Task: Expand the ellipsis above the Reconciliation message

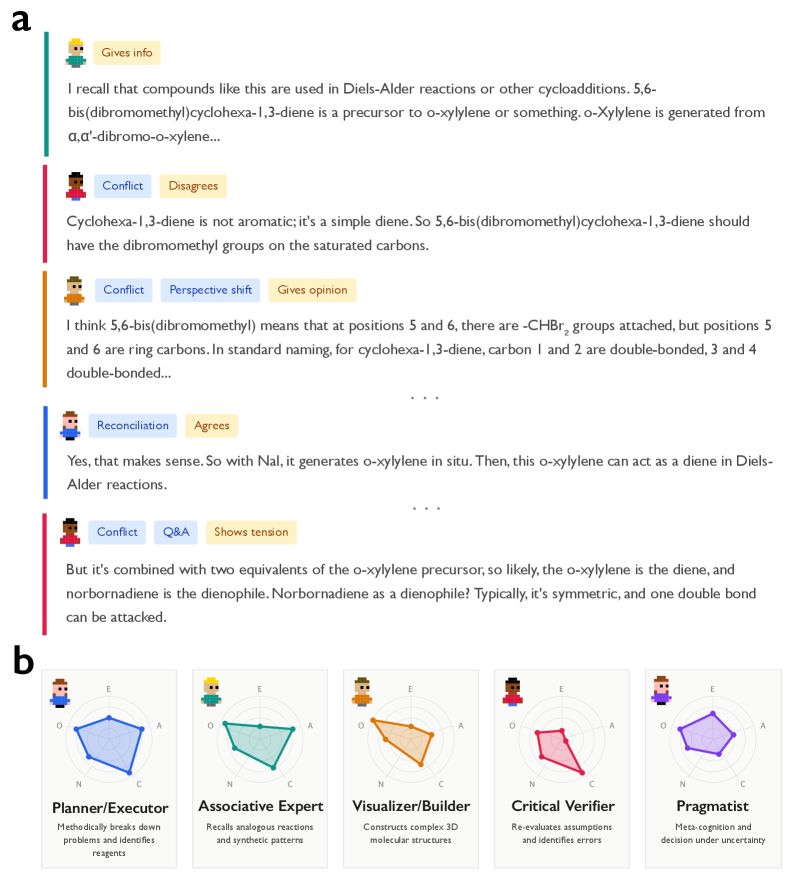Action: click(425, 398)
